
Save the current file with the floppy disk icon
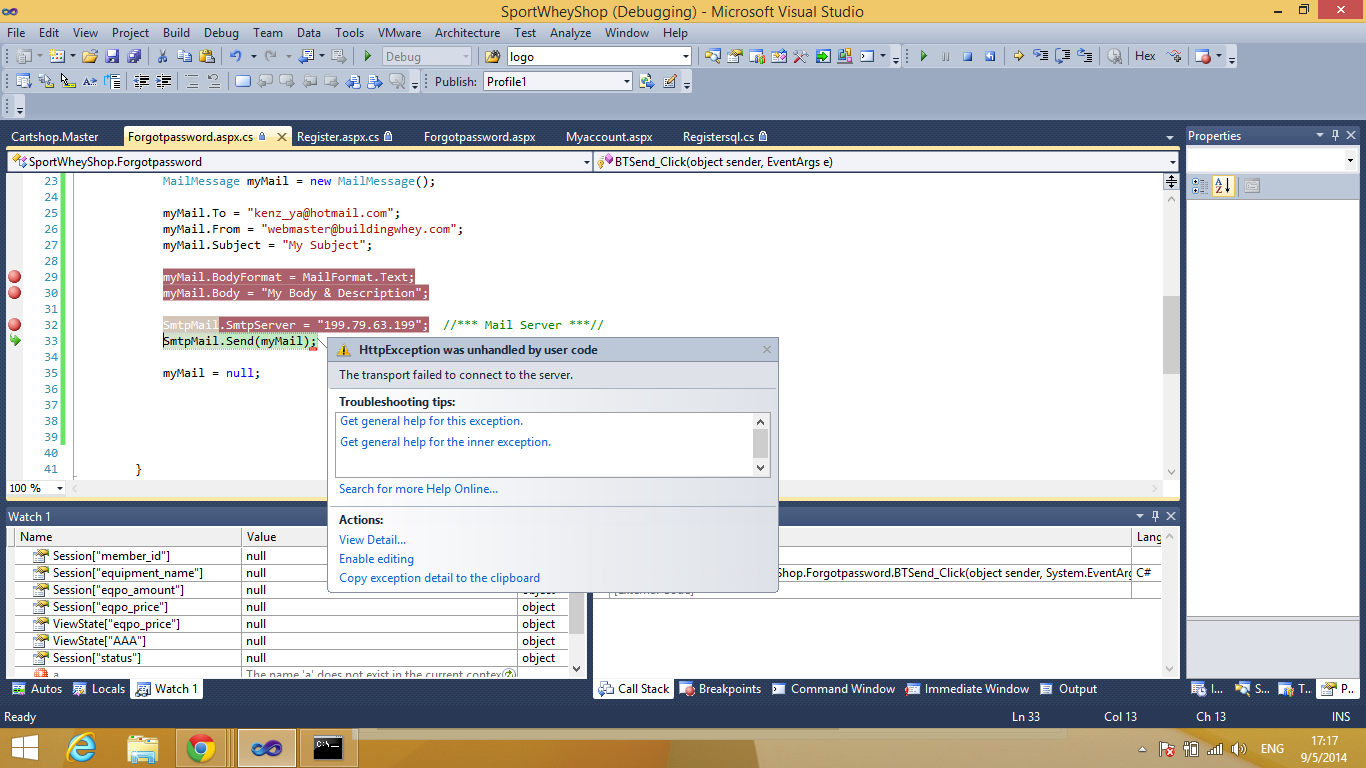112,57
